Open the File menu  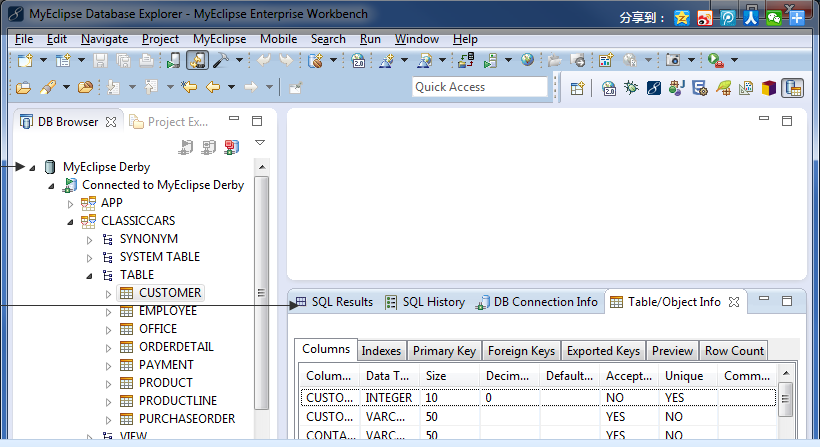(x=24, y=39)
